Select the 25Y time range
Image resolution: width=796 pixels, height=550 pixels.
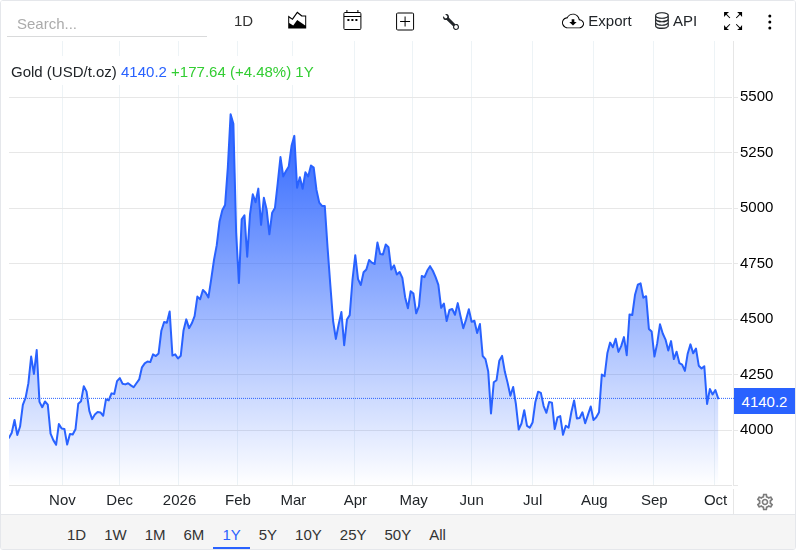point(353,535)
